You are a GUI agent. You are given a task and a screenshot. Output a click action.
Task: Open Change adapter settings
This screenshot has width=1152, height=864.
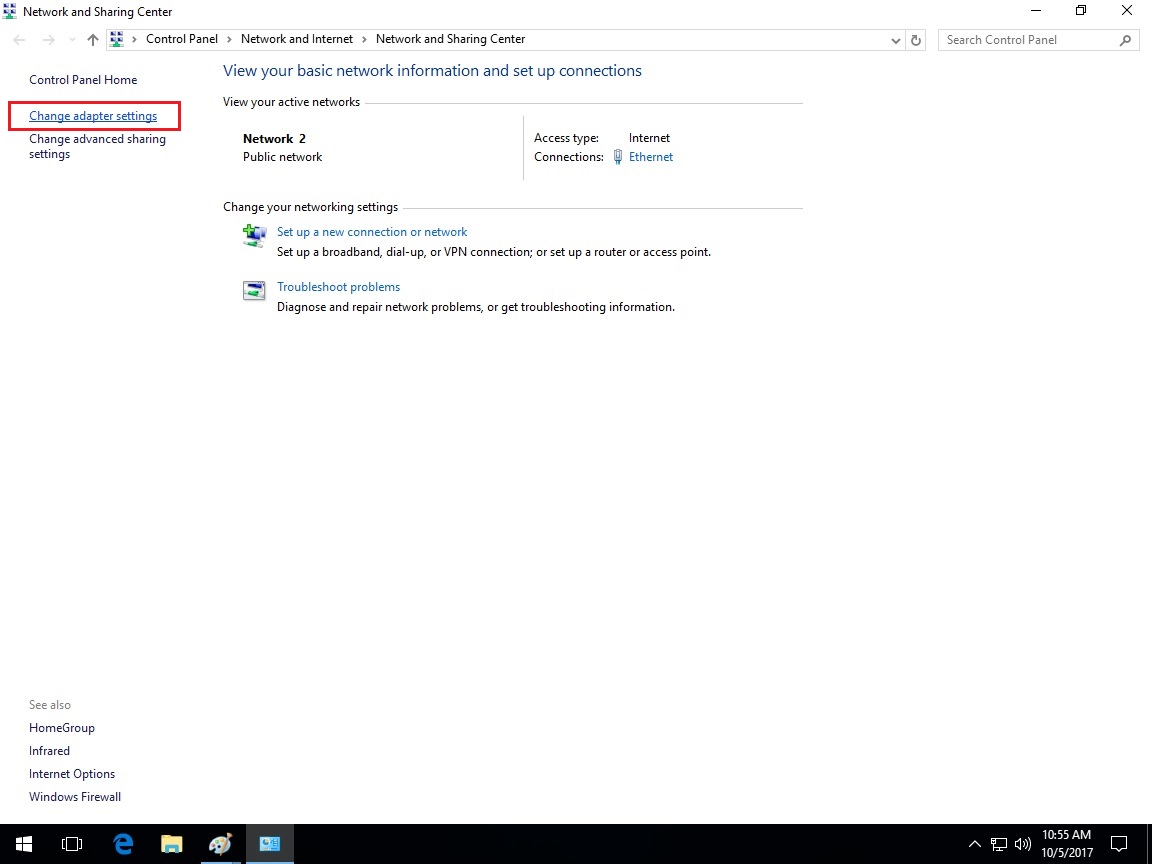click(93, 116)
